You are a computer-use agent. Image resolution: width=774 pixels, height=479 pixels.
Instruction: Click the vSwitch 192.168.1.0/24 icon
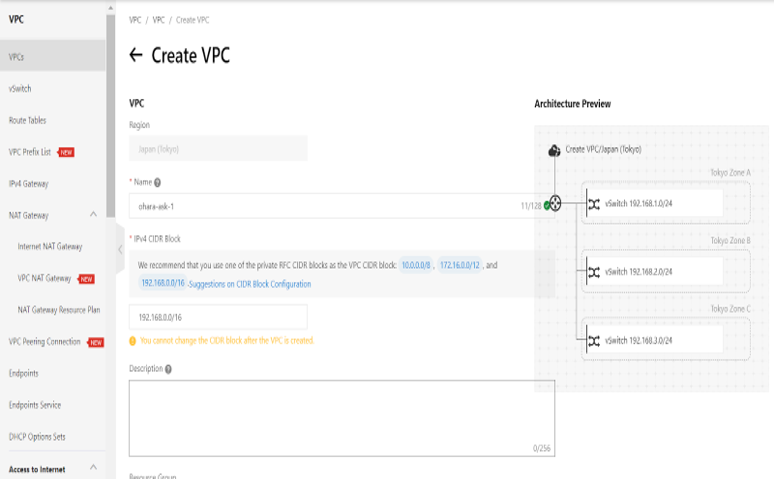(x=594, y=204)
